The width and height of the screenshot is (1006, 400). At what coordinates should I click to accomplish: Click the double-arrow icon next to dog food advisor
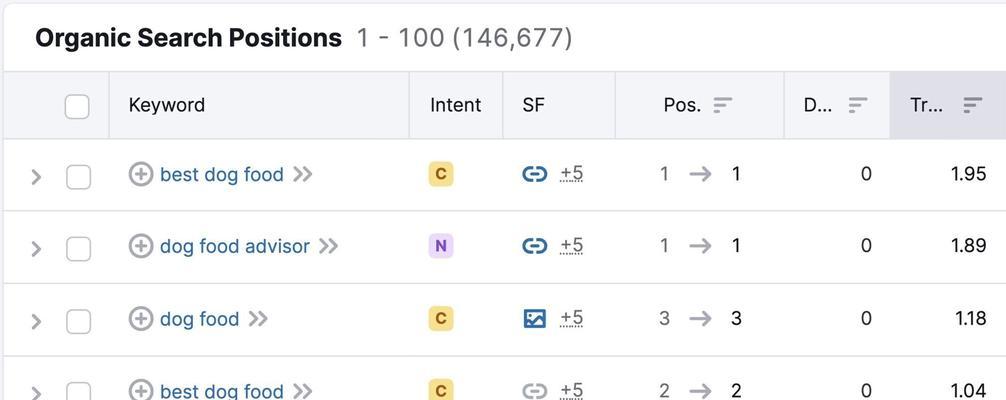tap(328, 246)
